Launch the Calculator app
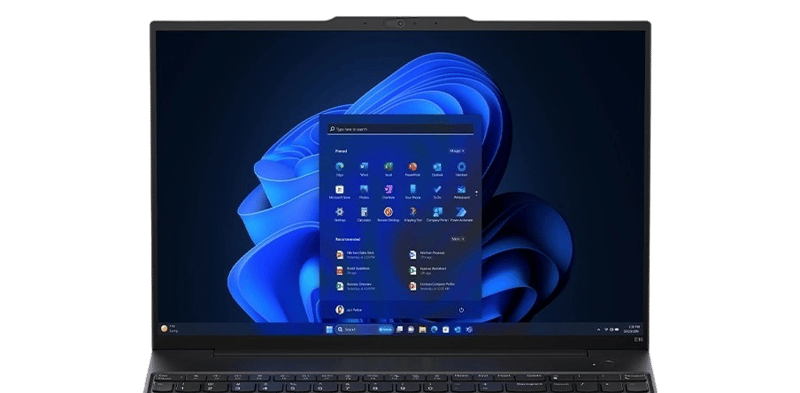Viewport: 800px width, 393px height. (x=364, y=214)
